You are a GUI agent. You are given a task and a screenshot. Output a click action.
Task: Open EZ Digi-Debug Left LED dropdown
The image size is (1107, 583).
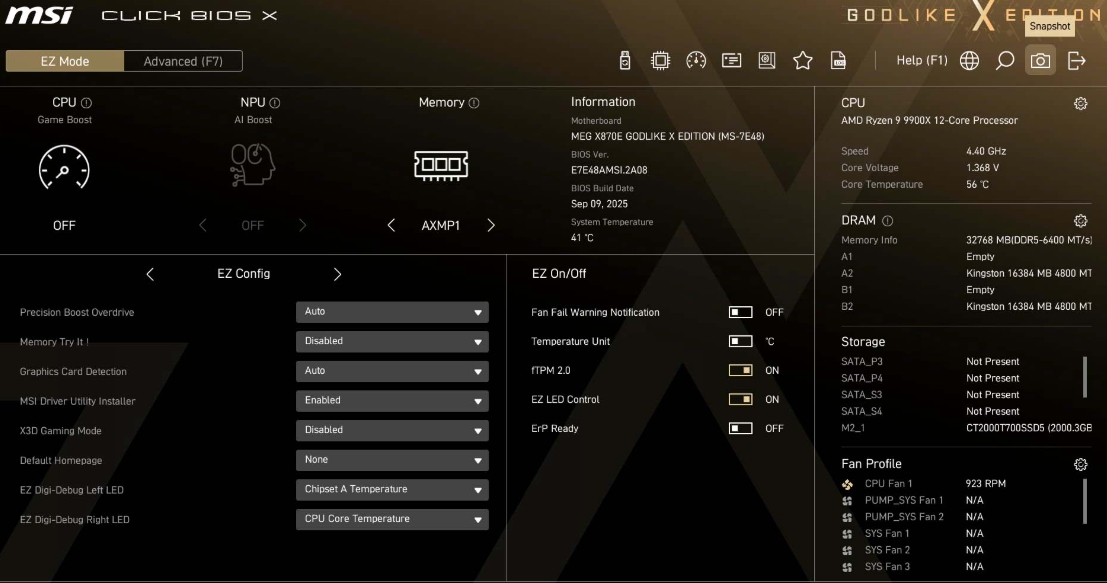pos(392,490)
